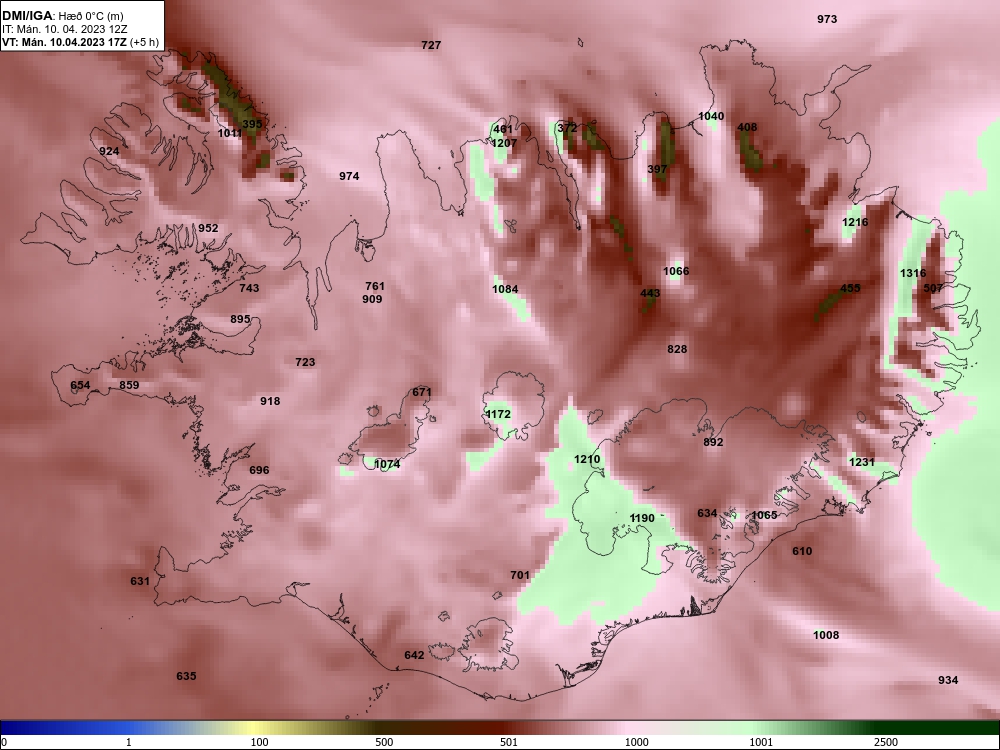The width and height of the screenshot is (1000, 750).
Task: Click the value 974 over the bay
Action: click(x=349, y=176)
